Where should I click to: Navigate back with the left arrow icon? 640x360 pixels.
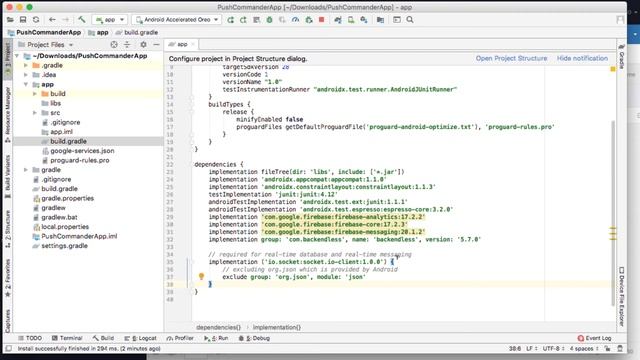pos(52,20)
